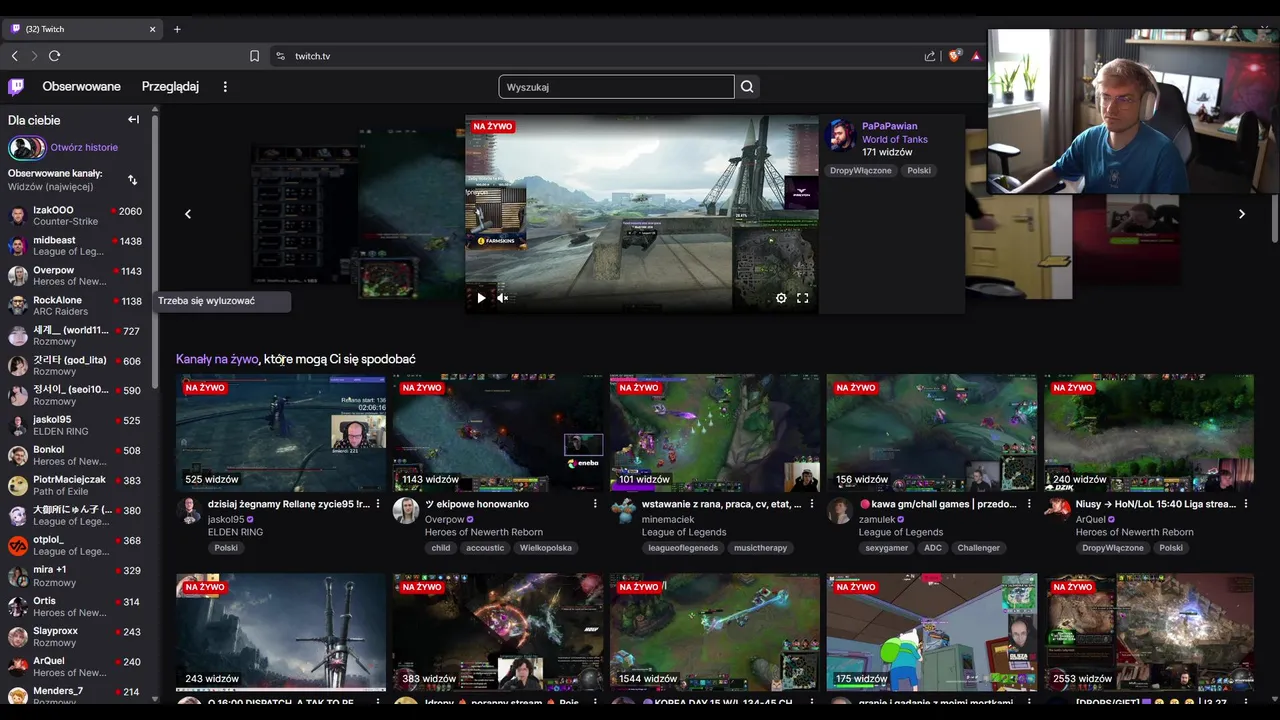Open the Obserwowane tab
This screenshot has width=1280, height=720.
81,87
